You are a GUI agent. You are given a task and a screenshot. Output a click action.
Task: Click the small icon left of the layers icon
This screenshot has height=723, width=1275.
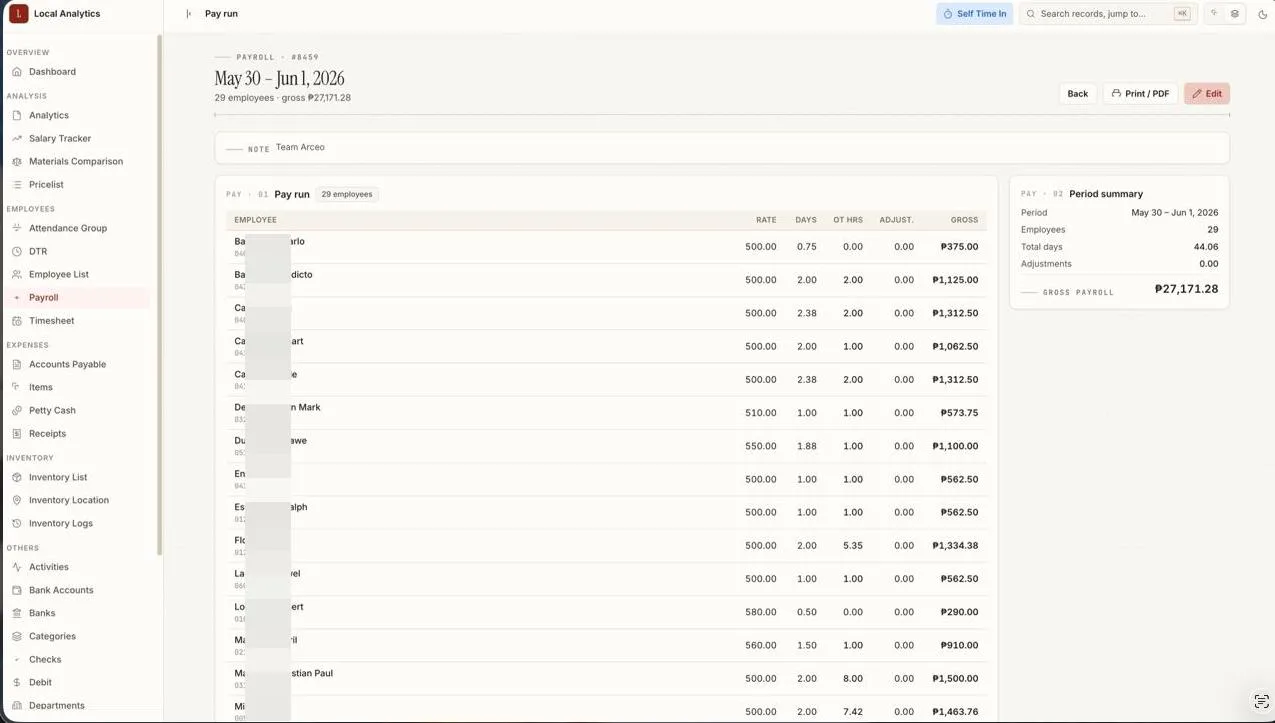pyautogui.click(x=1214, y=14)
